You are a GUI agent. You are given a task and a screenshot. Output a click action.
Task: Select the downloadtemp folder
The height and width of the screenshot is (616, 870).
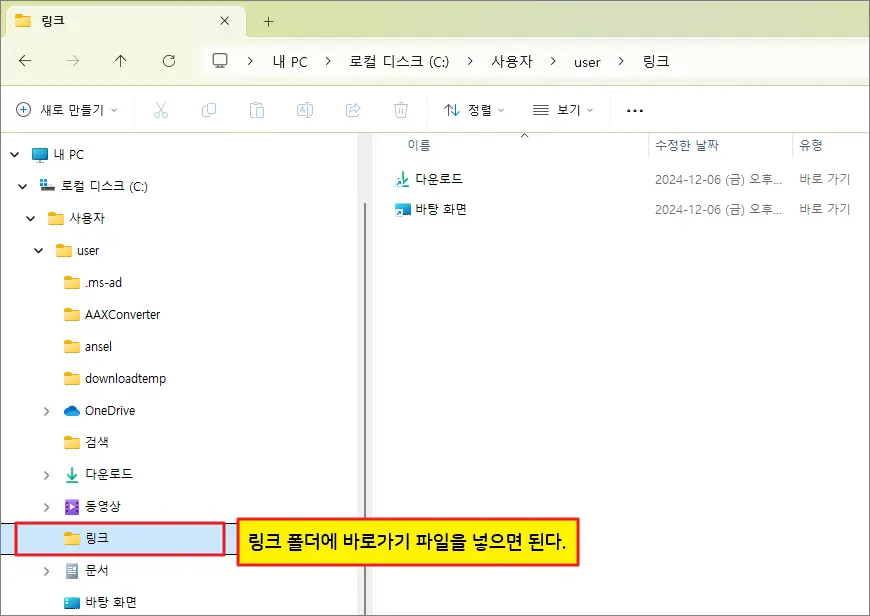click(x=115, y=379)
